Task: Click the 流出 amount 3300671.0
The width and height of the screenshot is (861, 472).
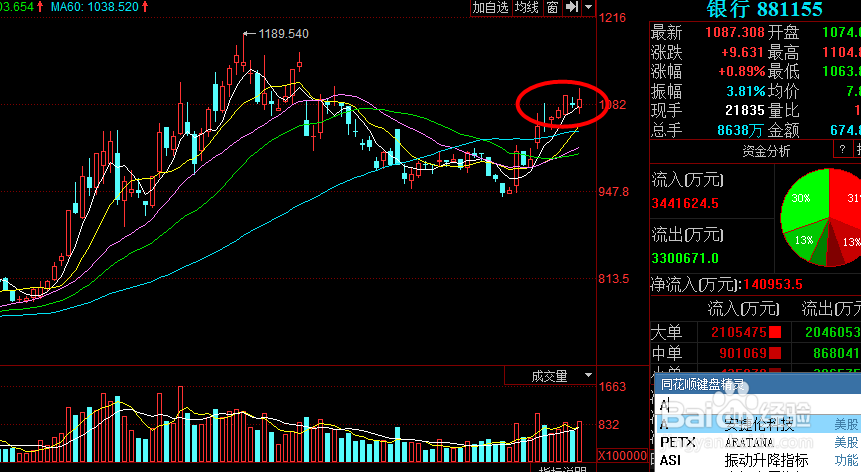Action: point(685,258)
